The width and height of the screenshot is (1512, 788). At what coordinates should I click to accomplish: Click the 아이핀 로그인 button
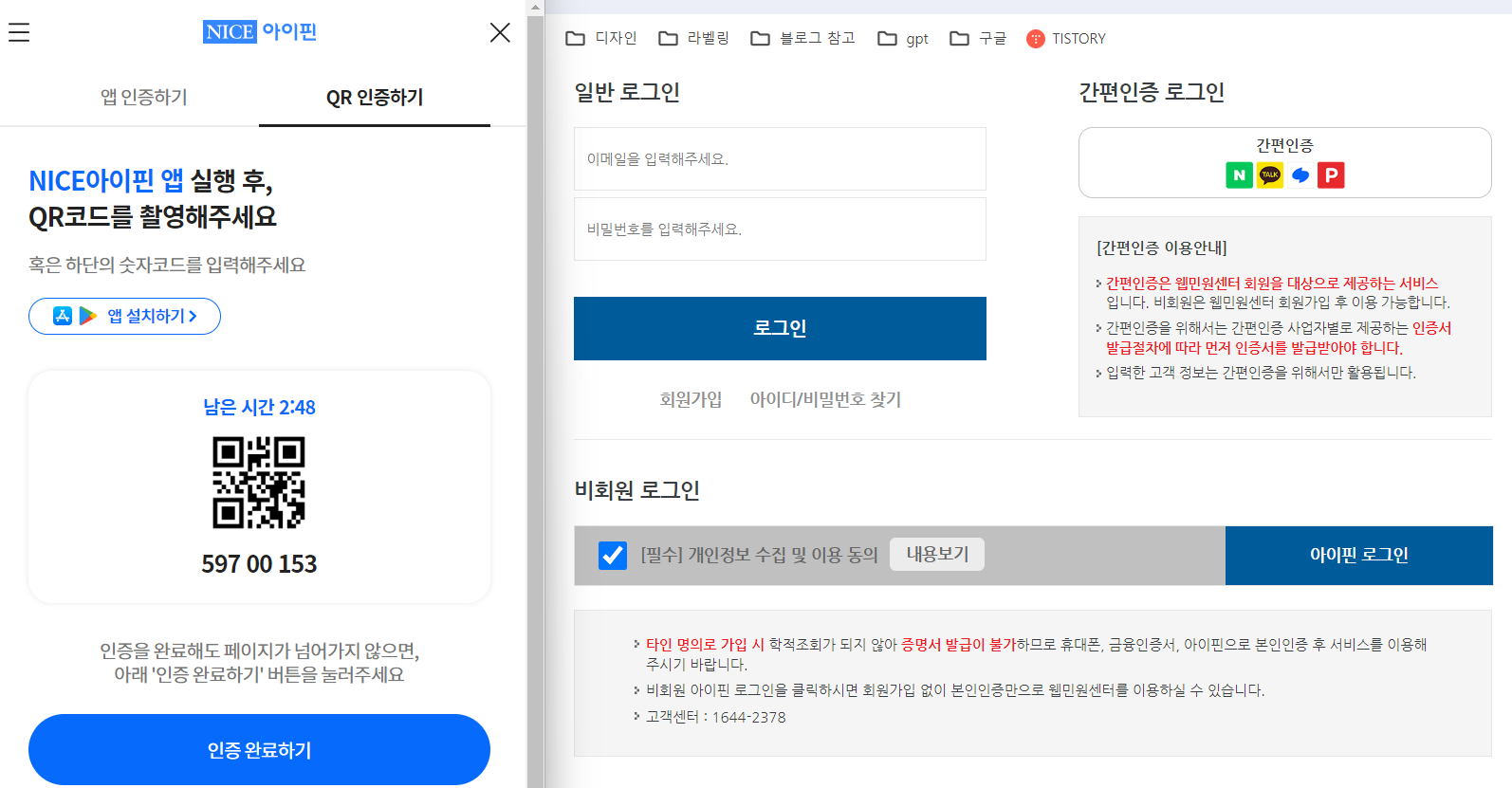(x=1359, y=555)
